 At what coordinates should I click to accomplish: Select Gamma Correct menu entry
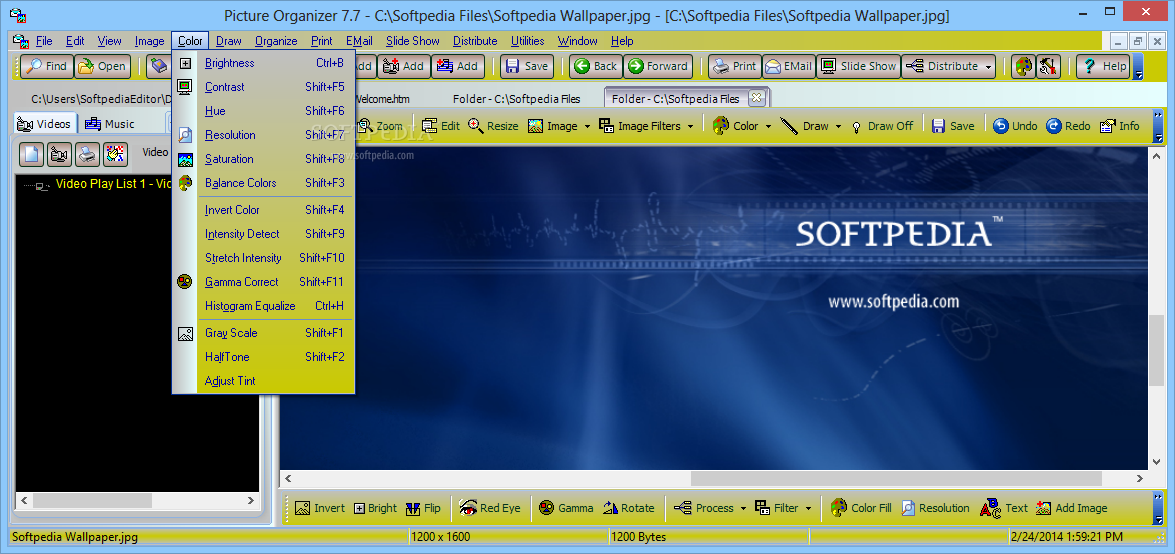pos(264,282)
